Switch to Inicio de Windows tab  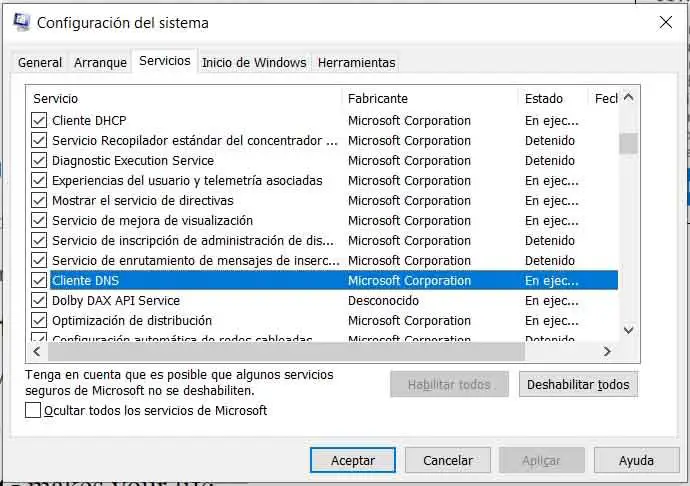click(x=254, y=62)
